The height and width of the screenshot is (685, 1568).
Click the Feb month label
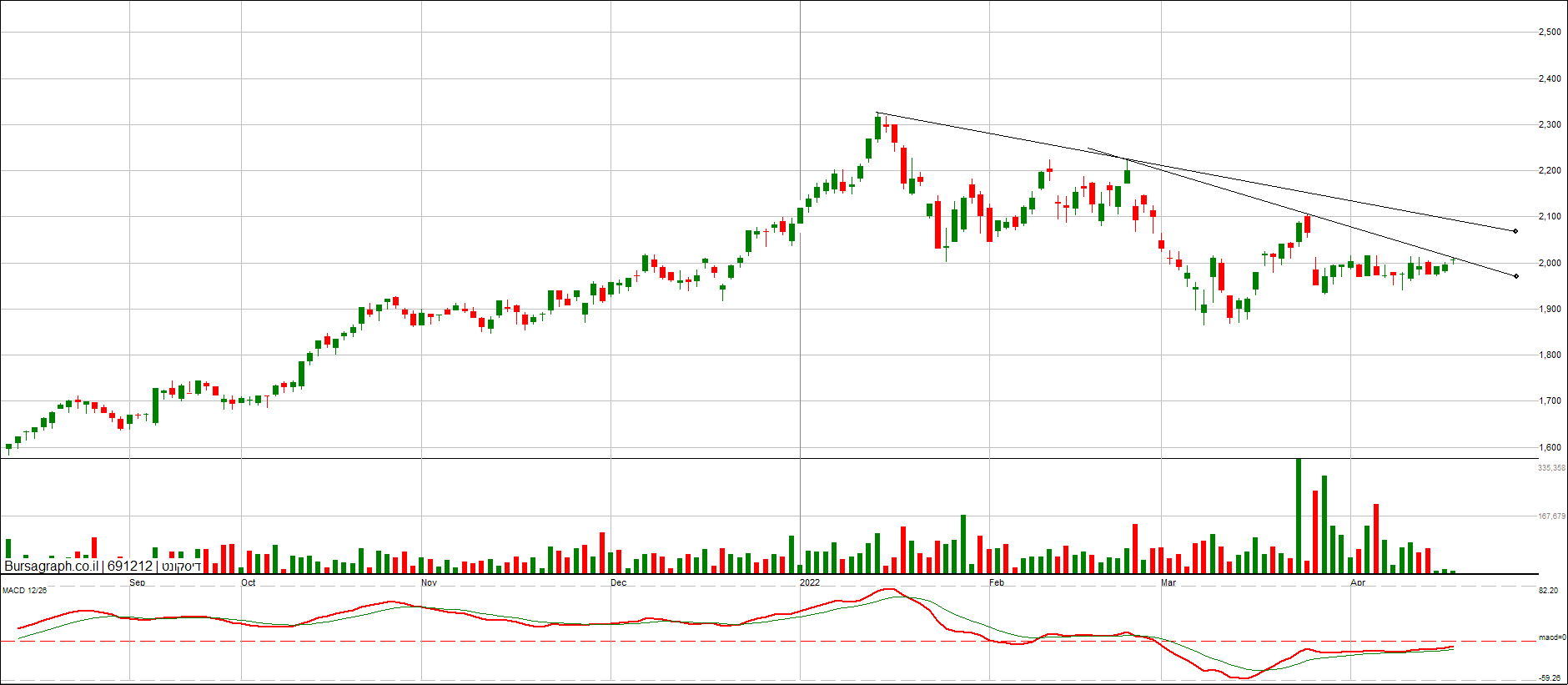997,582
